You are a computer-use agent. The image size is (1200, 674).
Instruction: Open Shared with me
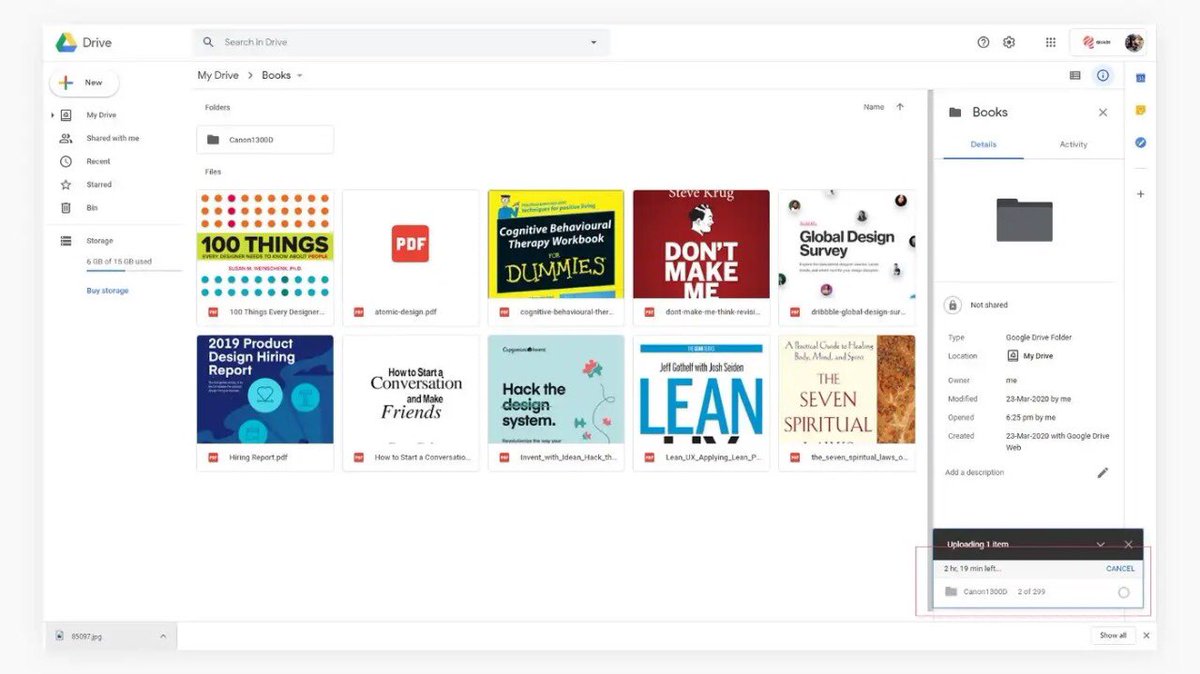(113, 138)
